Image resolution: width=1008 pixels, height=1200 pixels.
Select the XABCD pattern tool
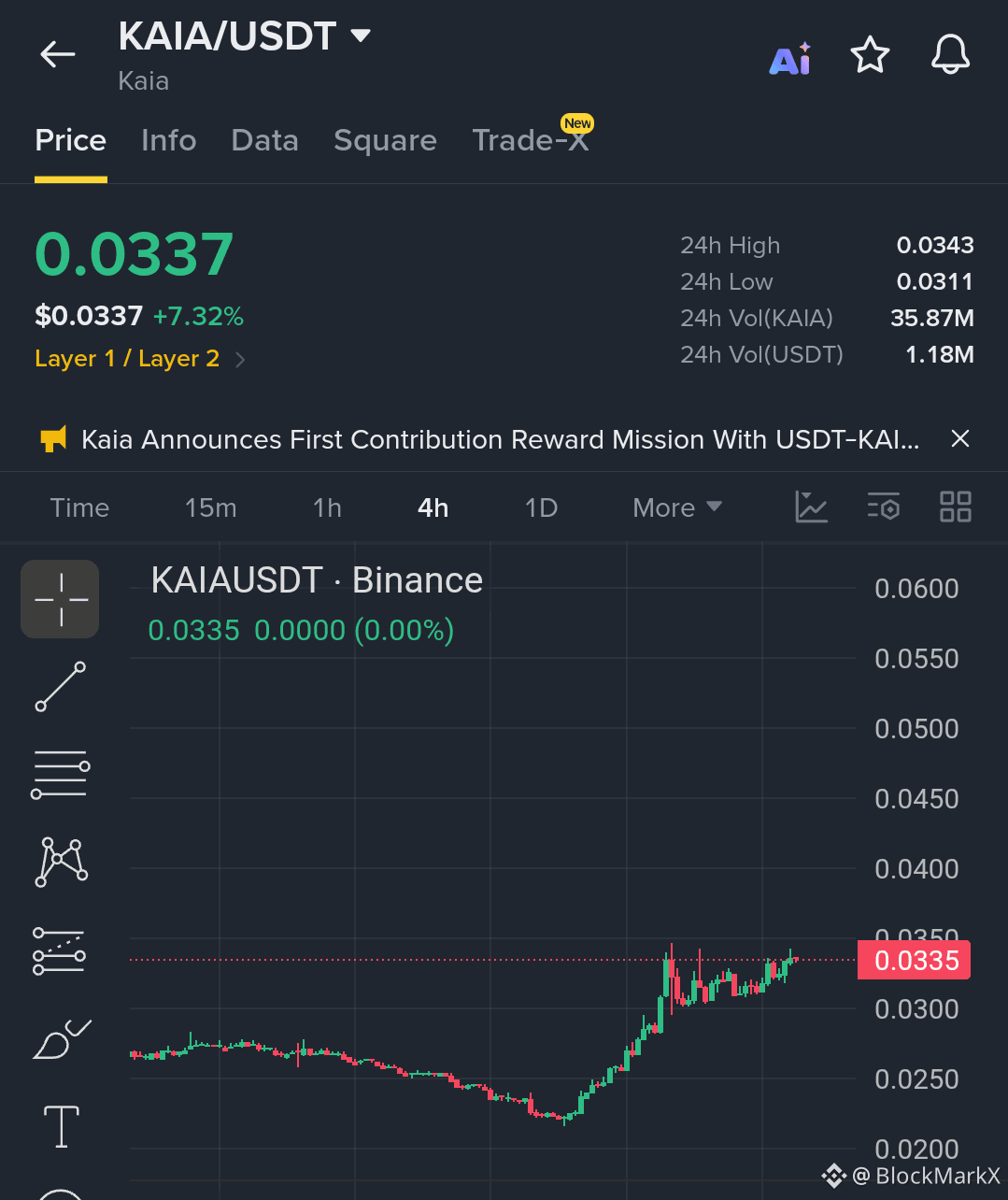click(62, 862)
